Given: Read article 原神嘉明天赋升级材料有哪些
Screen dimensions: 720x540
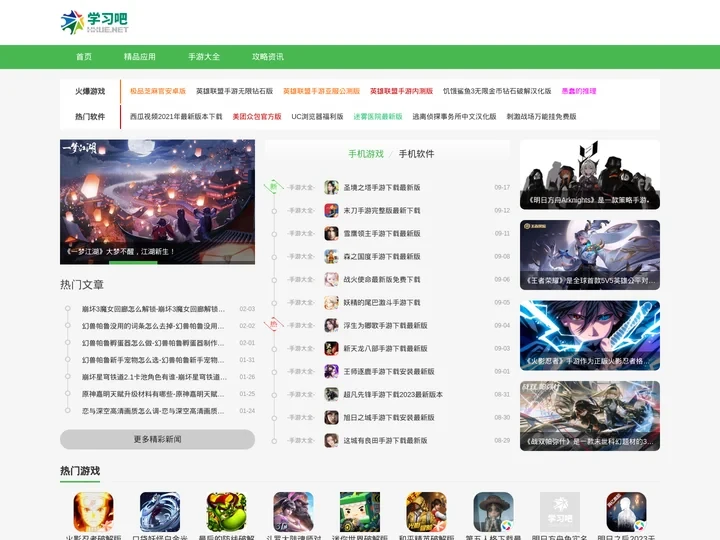Looking at the screenshot, I should [x=153, y=394].
